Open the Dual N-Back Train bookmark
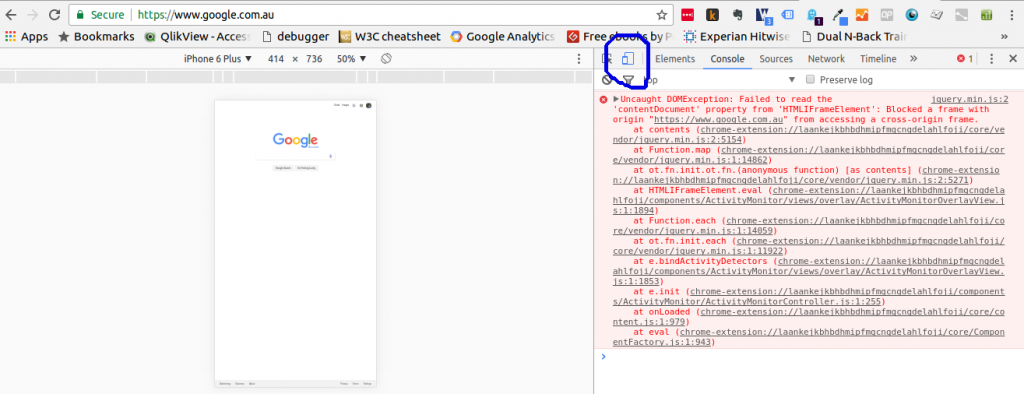The height and width of the screenshot is (394, 1024). pyautogui.click(x=854, y=37)
